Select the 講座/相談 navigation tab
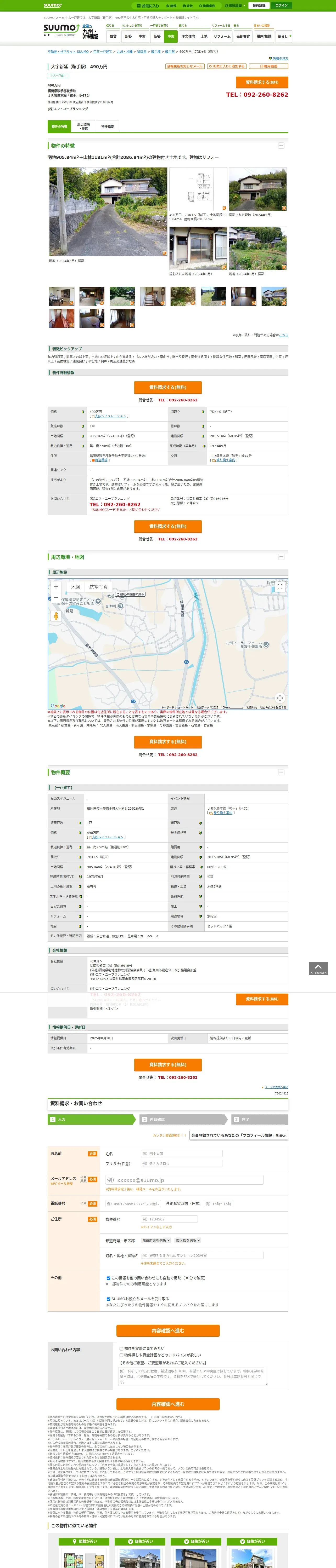Viewport: 336px width, 1568px height. (x=264, y=37)
